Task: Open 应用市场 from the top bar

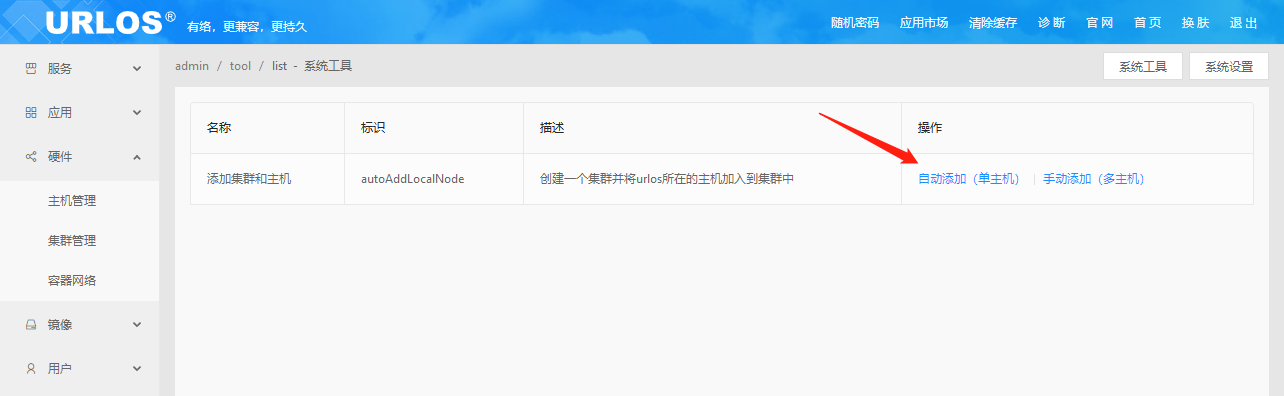Action: click(x=924, y=23)
